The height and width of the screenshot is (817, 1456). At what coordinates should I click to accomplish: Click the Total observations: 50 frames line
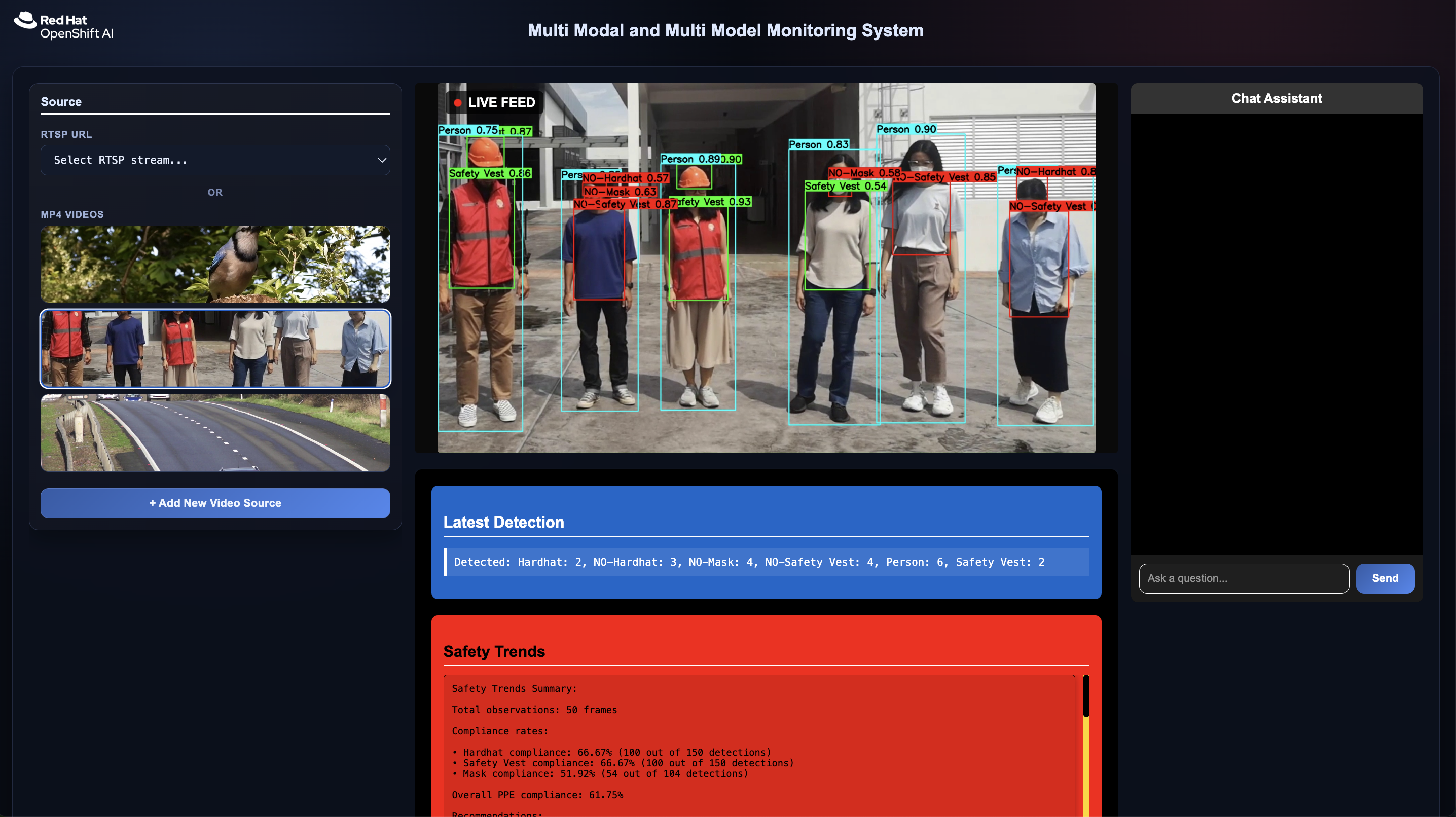click(x=534, y=710)
